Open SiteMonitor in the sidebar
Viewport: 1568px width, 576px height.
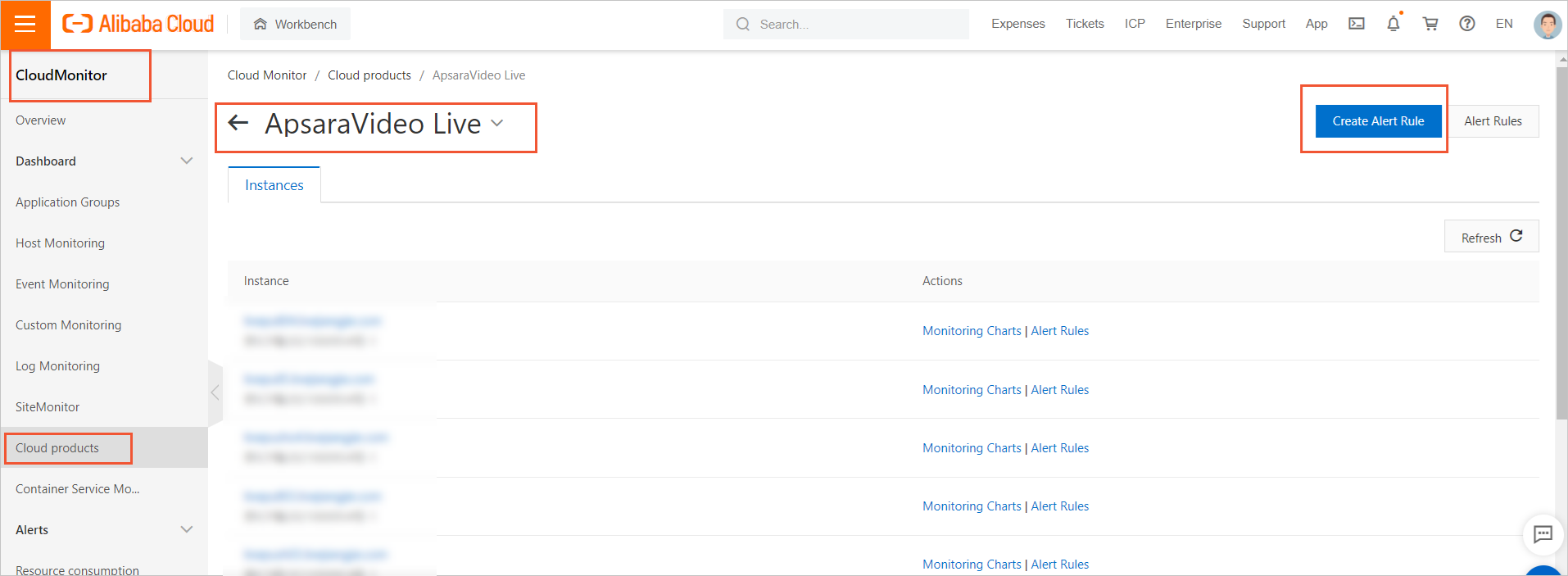click(48, 407)
